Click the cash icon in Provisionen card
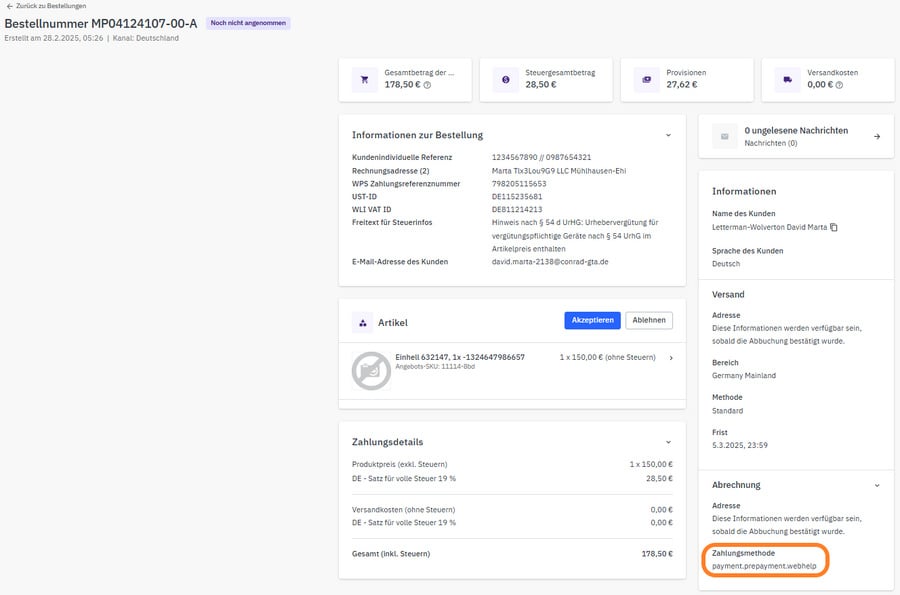The height and width of the screenshot is (595, 900). pos(646,79)
